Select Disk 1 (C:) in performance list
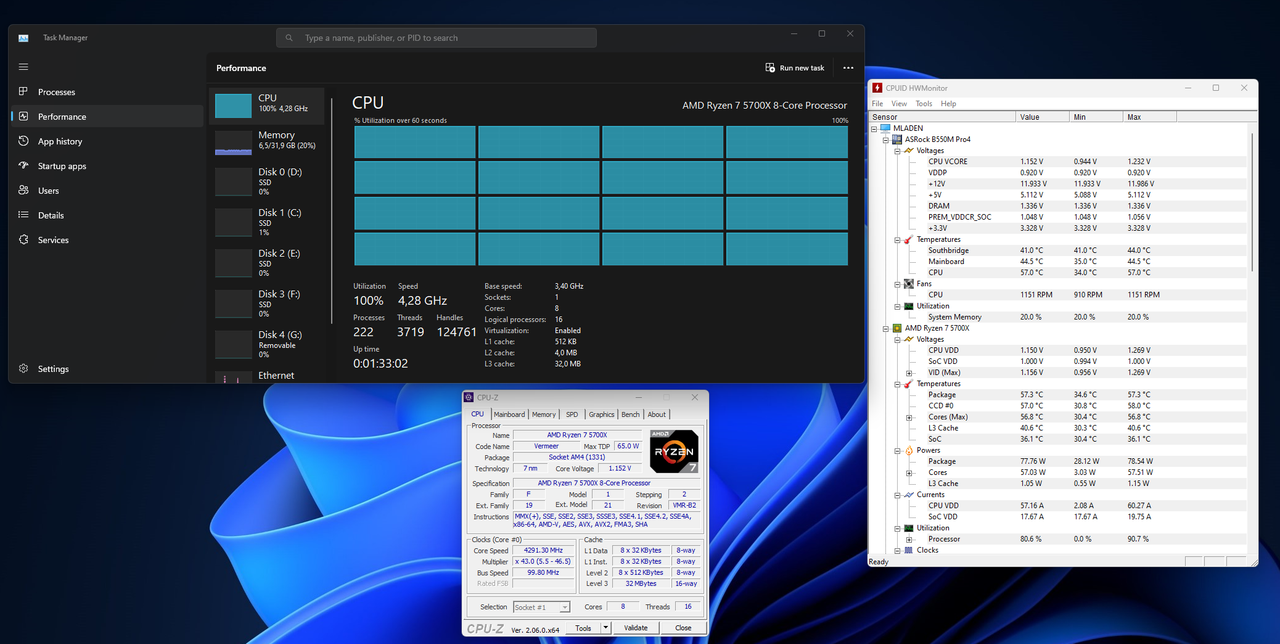The image size is (1280, 644). 266,223
